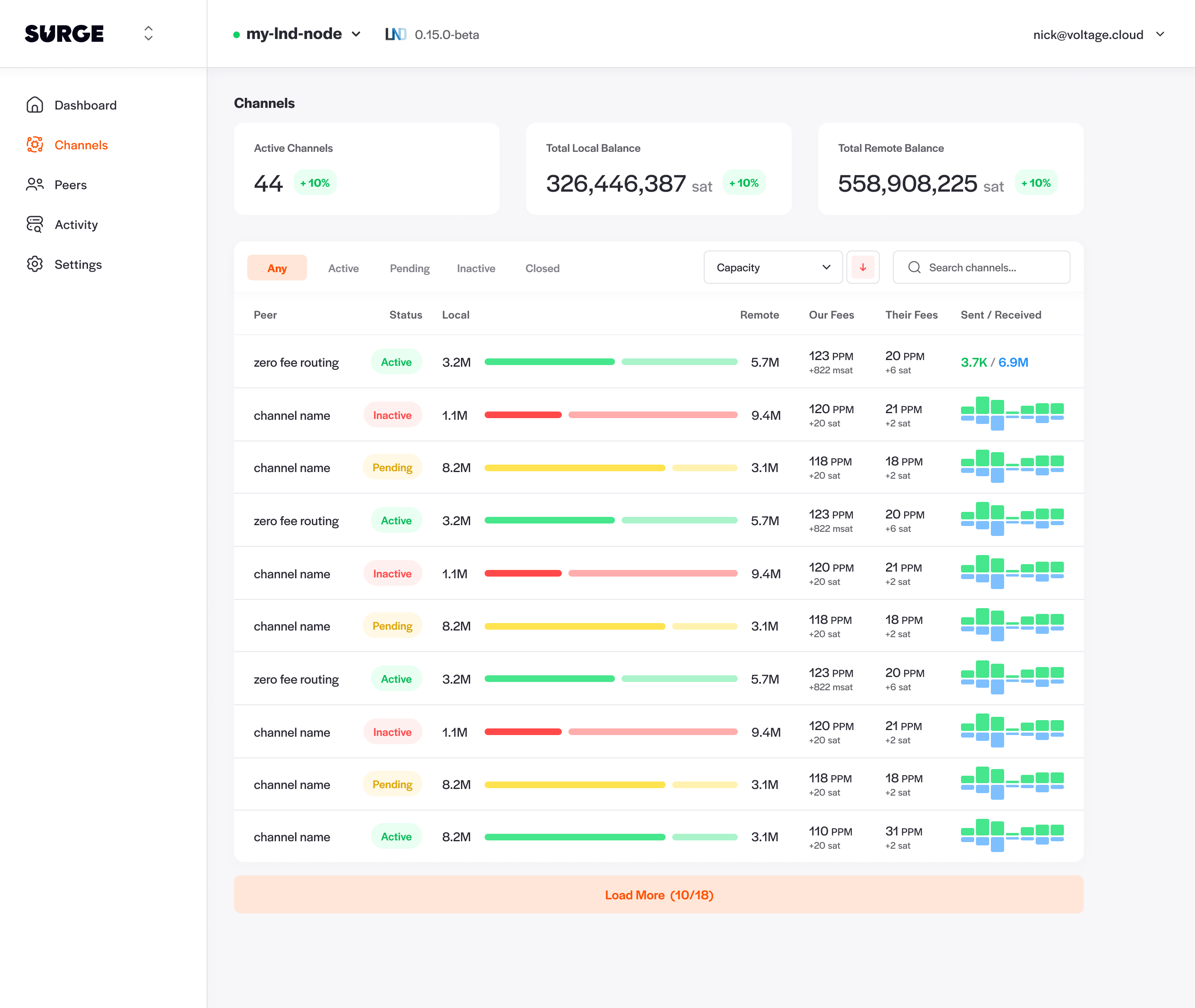Click the first row's green balance bar
This screenshot has width=1195, height=1008.
(x=549, y=362)
